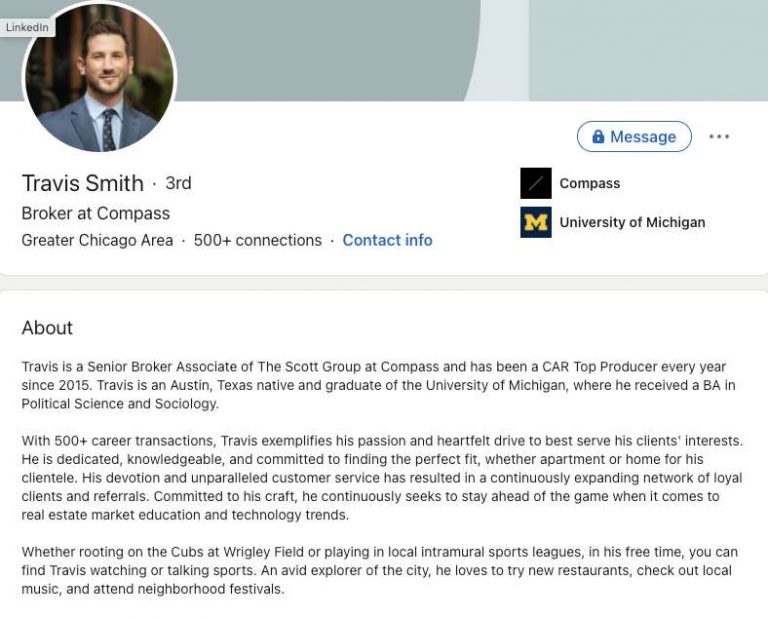Open Travis Smith's profile photo
The image size is (768, 618).
point(99,78)
